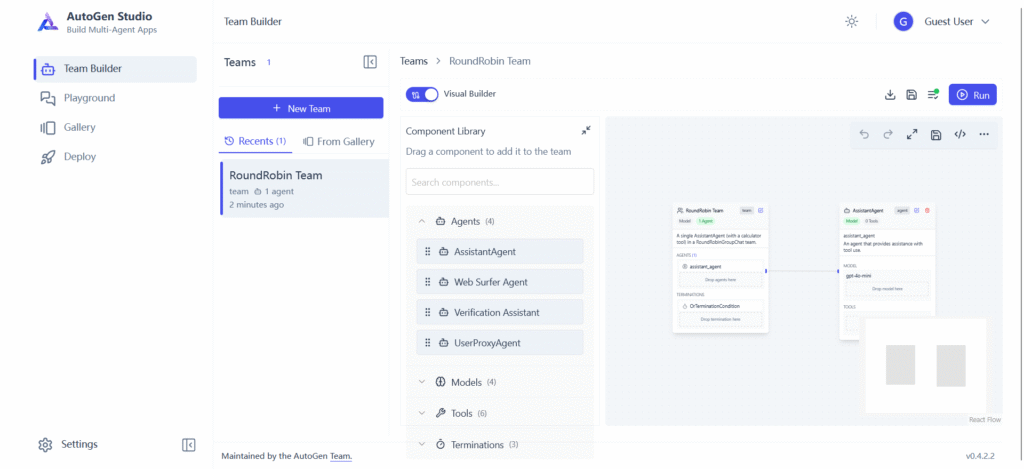This screenshot has width=1024, height=469.
Task: Edit the AssistantAgent node
Action: pyautogui.click(x=917, y=210)
